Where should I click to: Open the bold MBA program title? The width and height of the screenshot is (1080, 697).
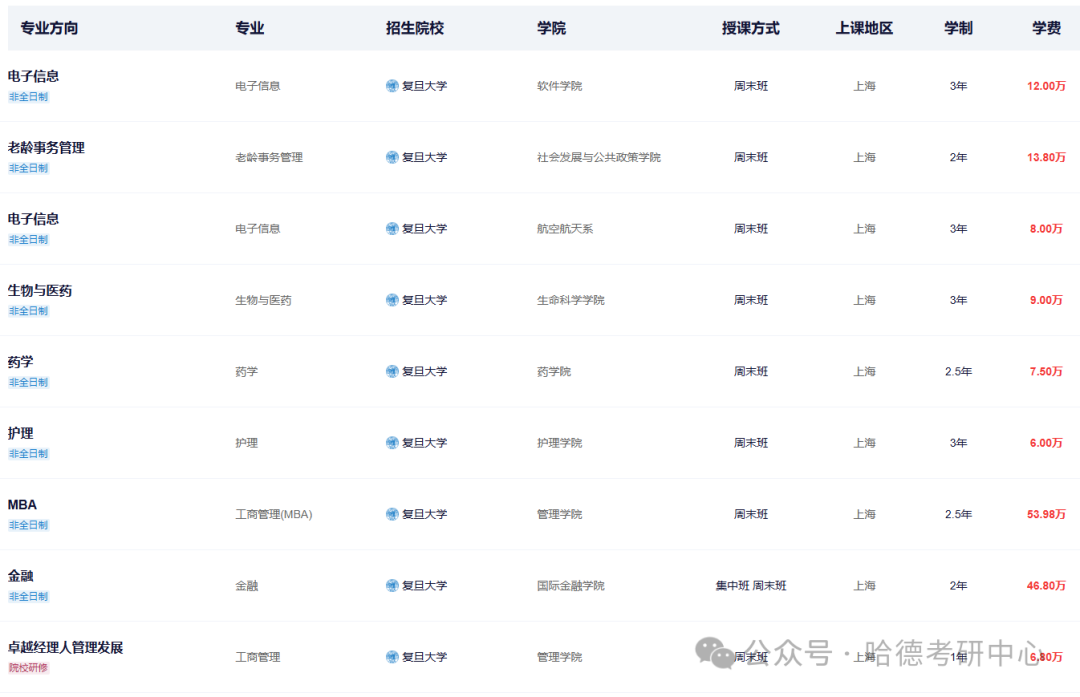22,505
